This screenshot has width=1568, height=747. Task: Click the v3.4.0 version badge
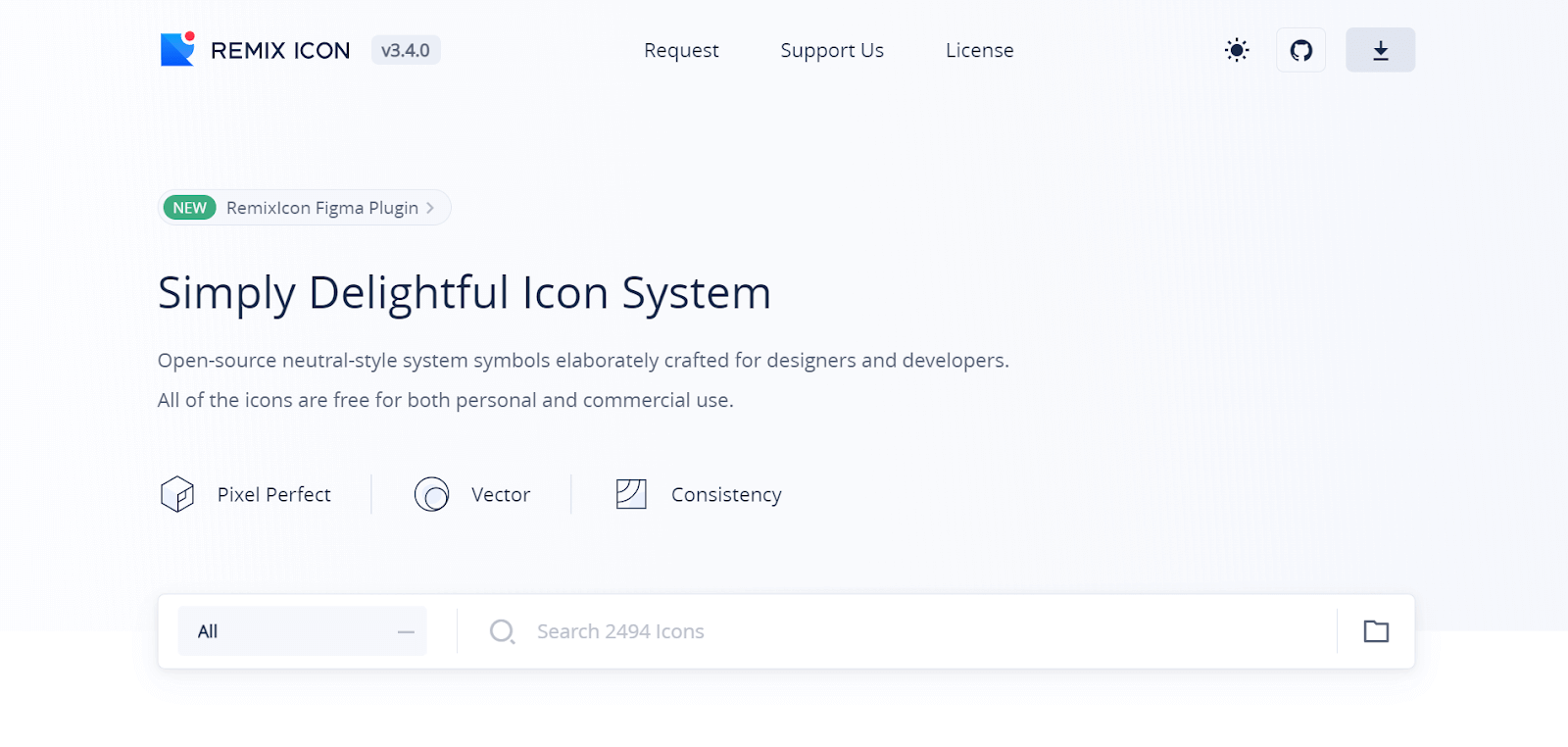406,50
